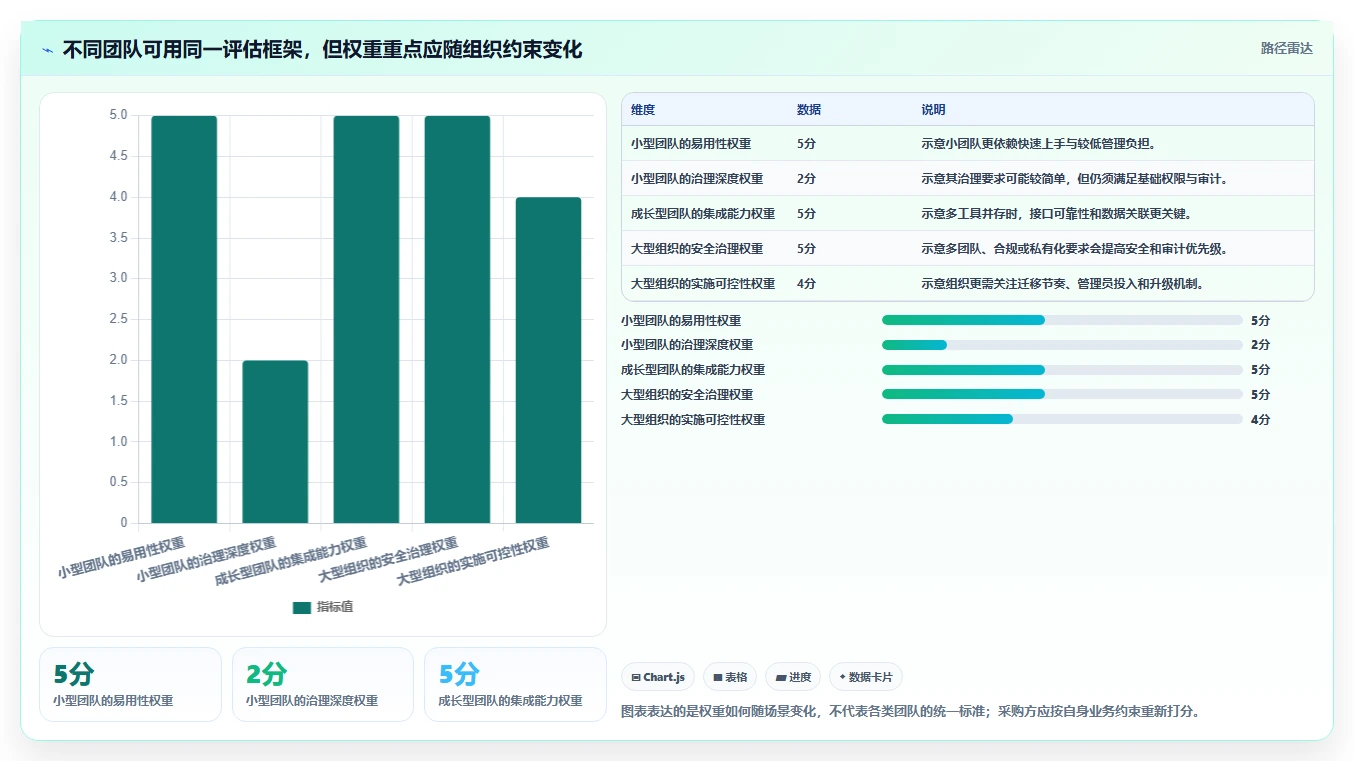The image size is (1354, 761).
Task: Click the 指标值 legend text
Action: coord(335,607)
